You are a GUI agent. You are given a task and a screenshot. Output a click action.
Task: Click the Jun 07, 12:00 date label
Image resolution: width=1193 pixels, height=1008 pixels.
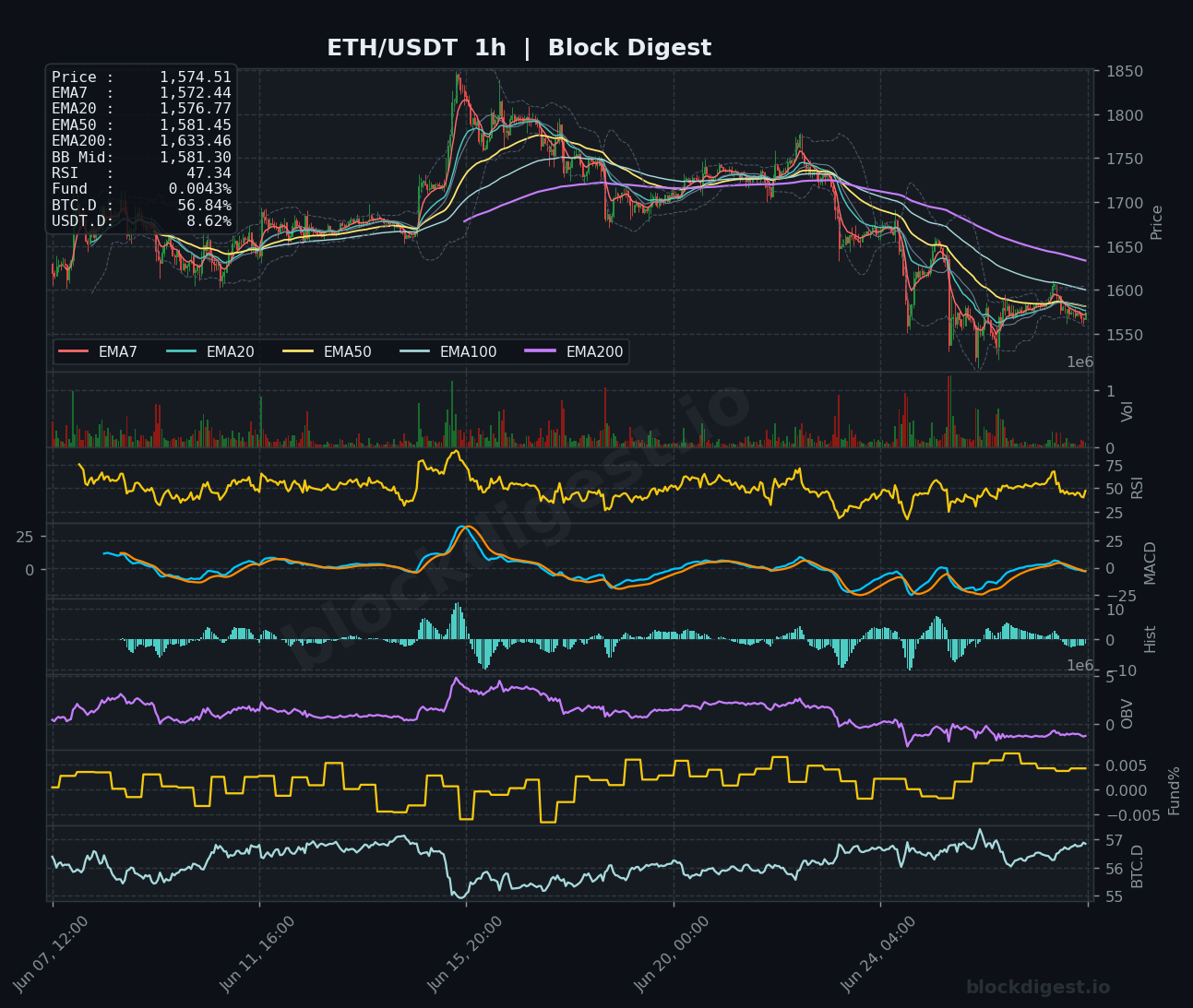click(x=52, y=954)
